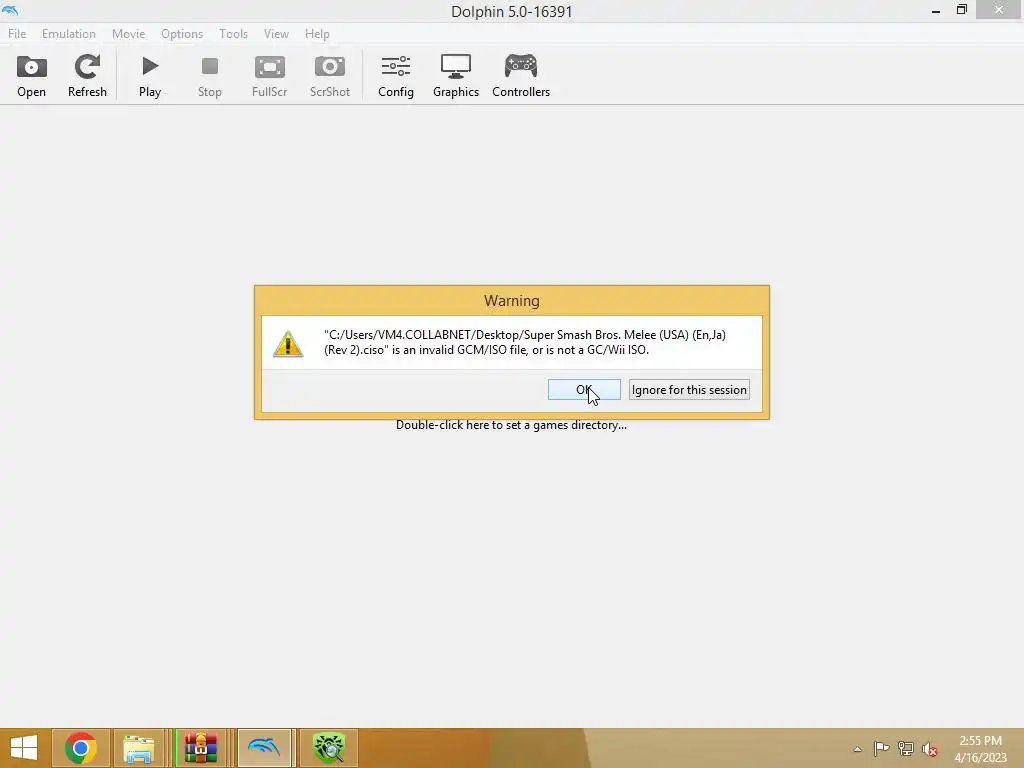This screenshot has height=768, width=1024.
Task: Confirm the warning with OK
Action: click(x=584, y=390)
